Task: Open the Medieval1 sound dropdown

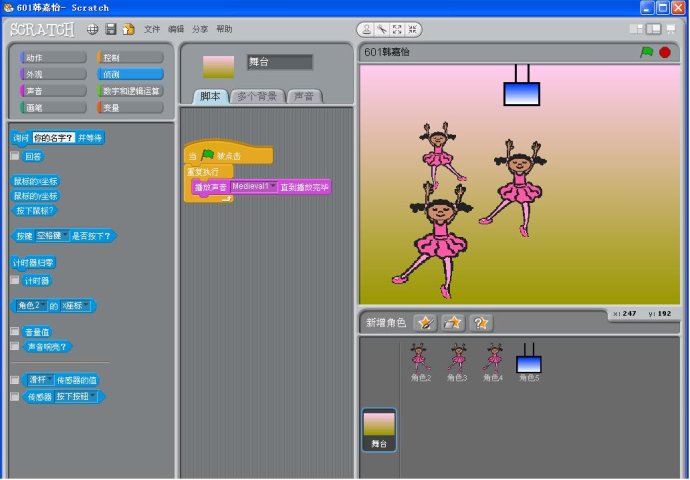Action: pos(254,187)
